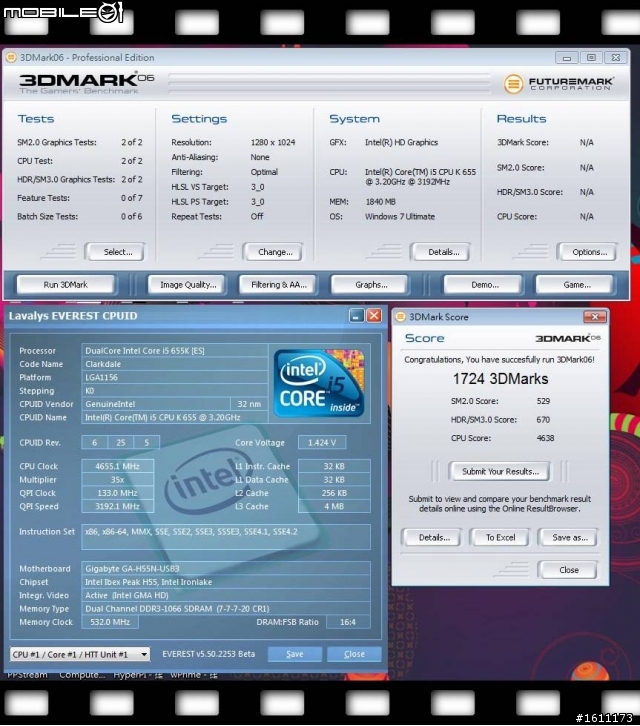
Task: Open Image Quality settings
Action: [x=188, y=285]
